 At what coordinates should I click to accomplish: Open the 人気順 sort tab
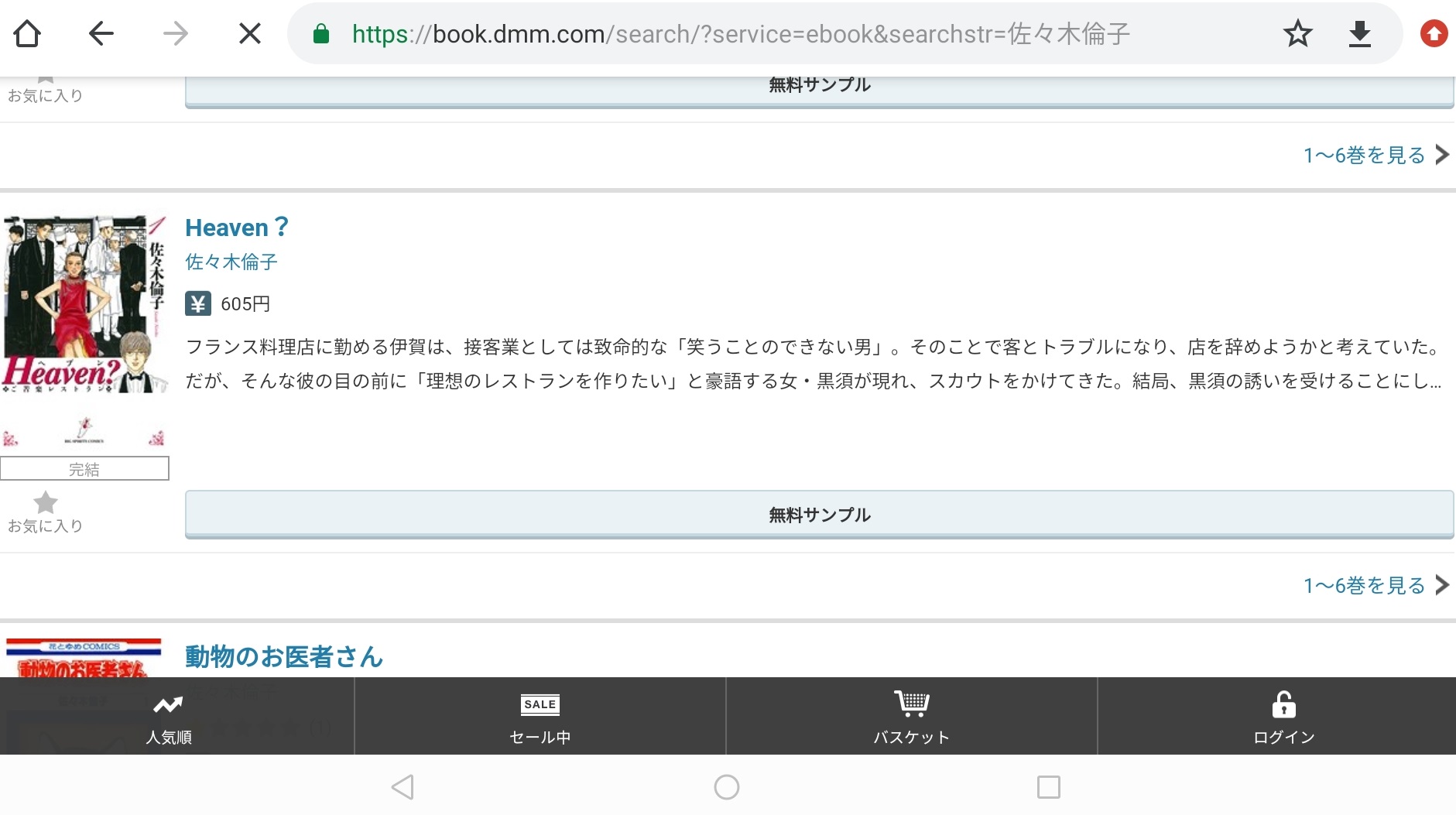click(x=169, y=717)
